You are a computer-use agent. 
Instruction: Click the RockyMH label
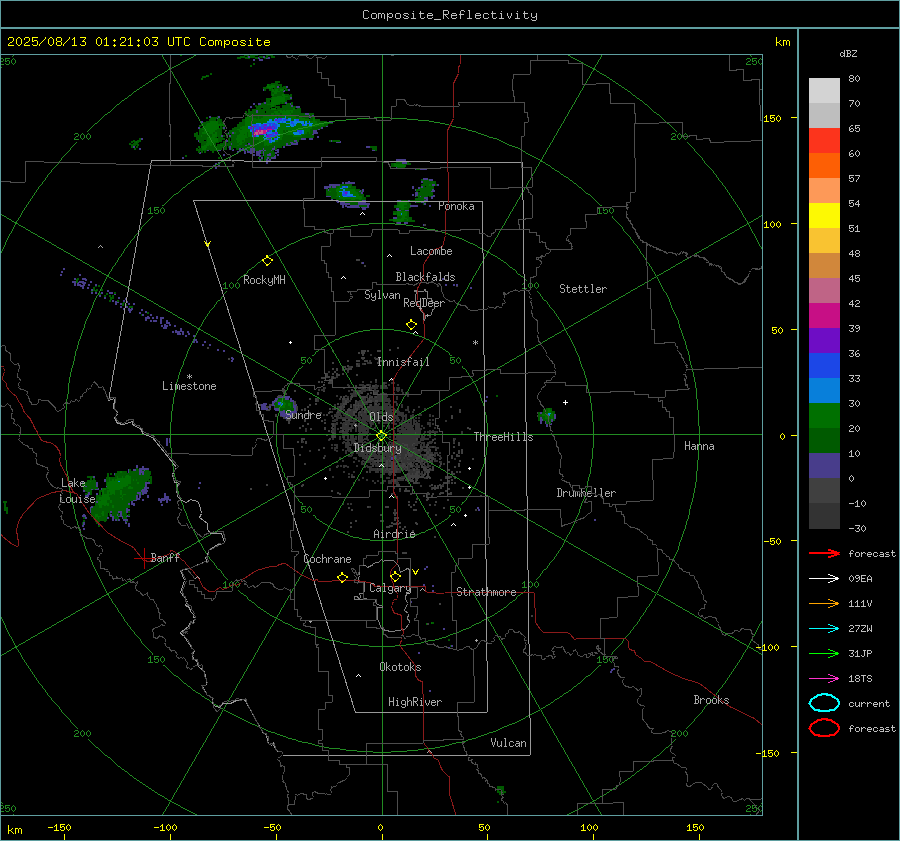pyautogui.click(x=263, y=280)
